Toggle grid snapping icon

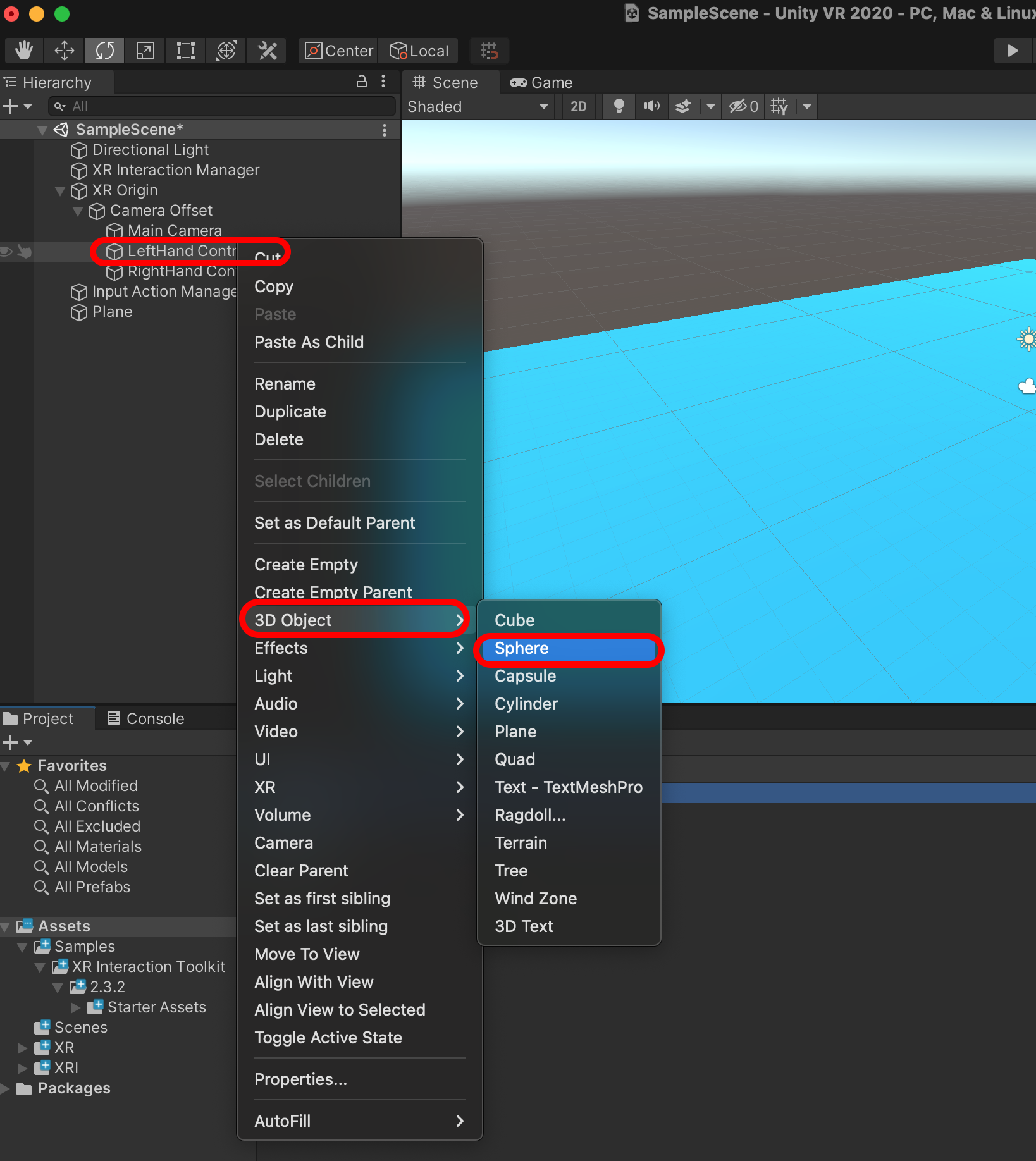click(490, 51)
